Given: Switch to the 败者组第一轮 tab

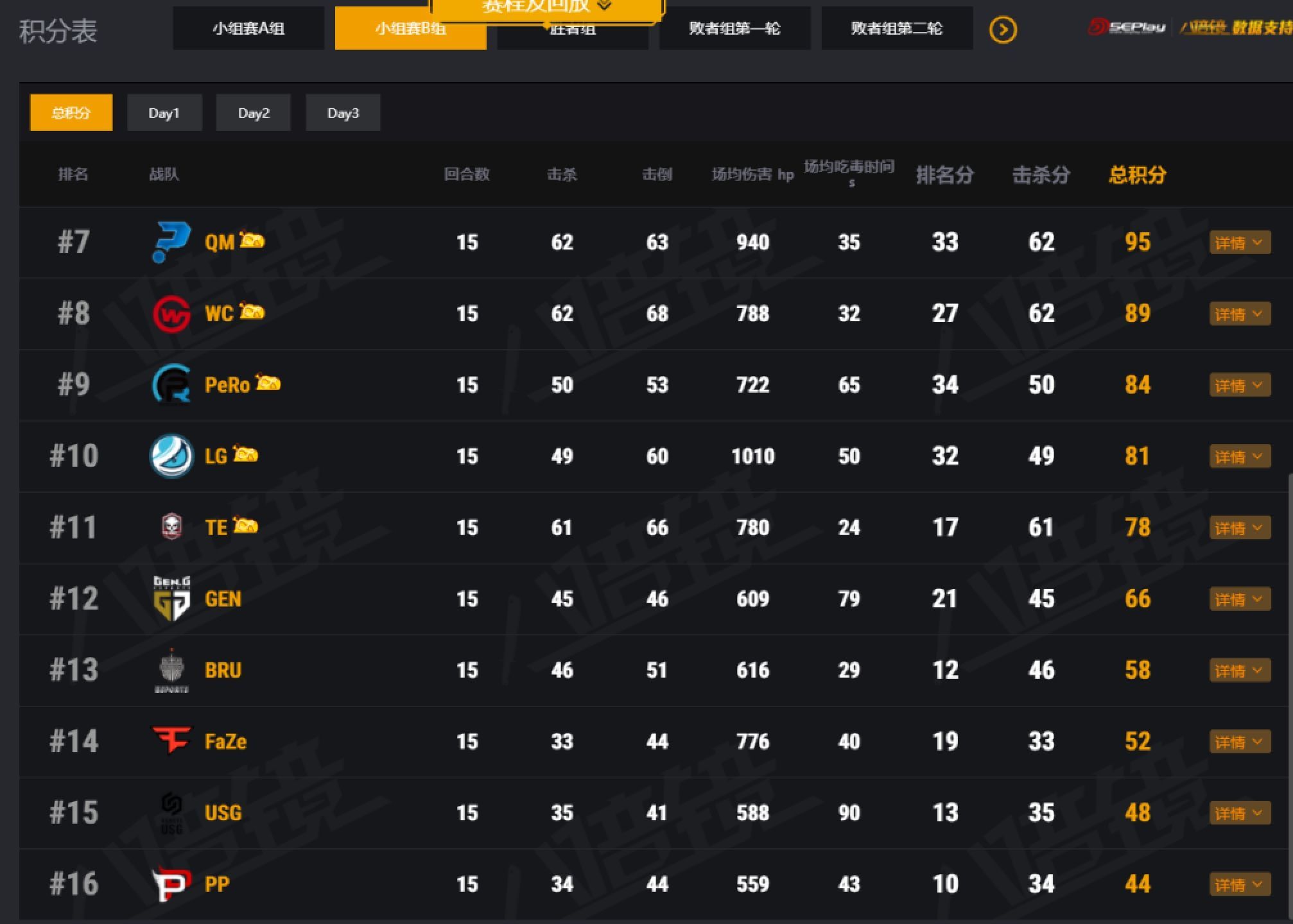Looking at the screenshot, I should click(x=734, y=29).
